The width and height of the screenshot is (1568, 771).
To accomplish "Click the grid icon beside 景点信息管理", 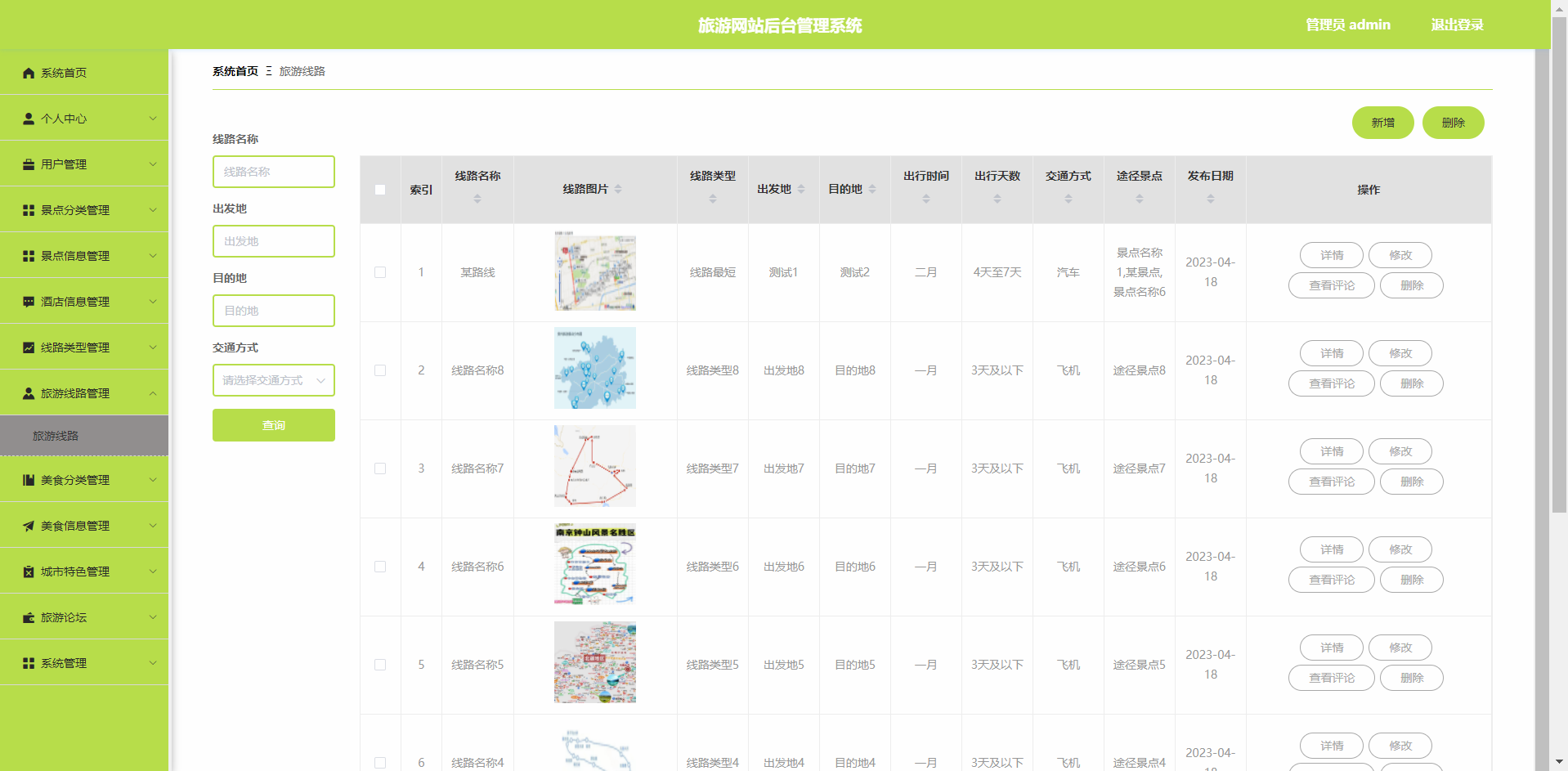I will tap(29, 256).
